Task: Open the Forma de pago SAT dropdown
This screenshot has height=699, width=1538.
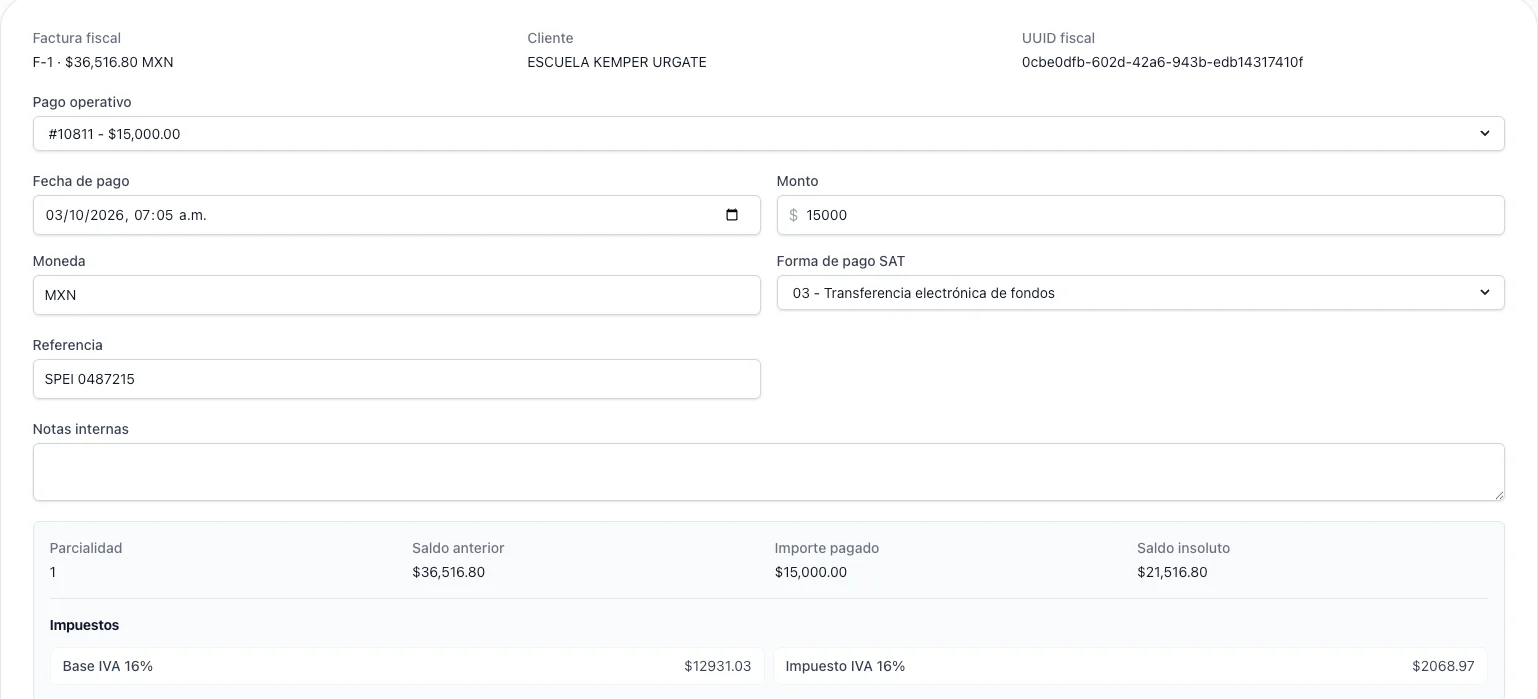Action: 1140,293
